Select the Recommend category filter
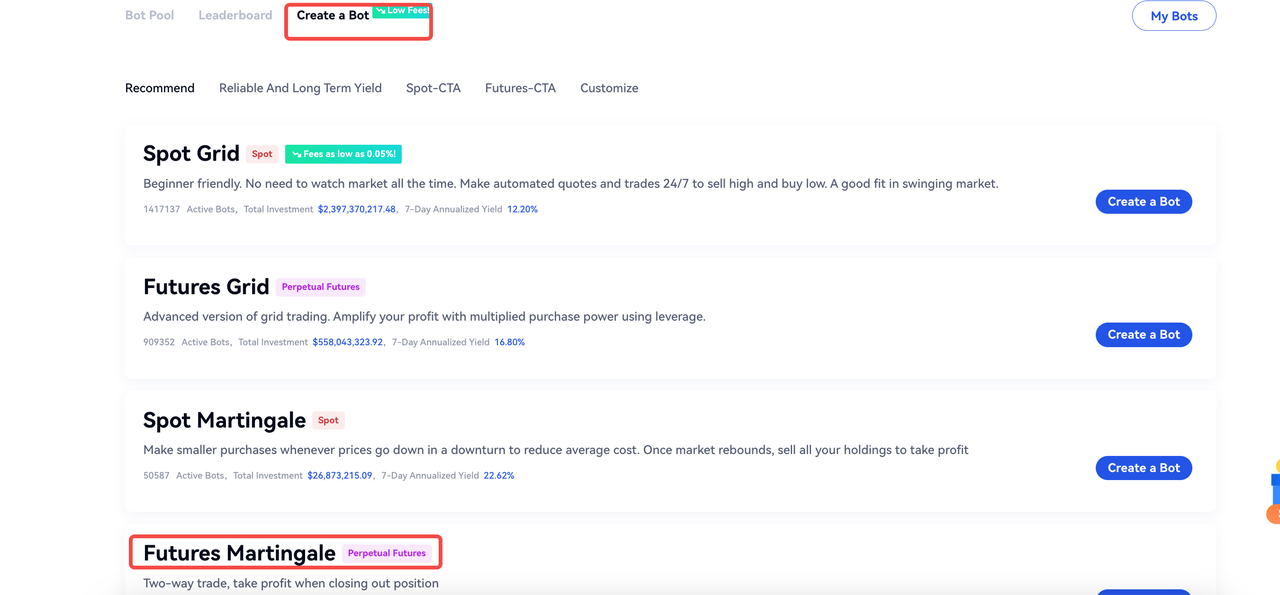 pos(160,88)
